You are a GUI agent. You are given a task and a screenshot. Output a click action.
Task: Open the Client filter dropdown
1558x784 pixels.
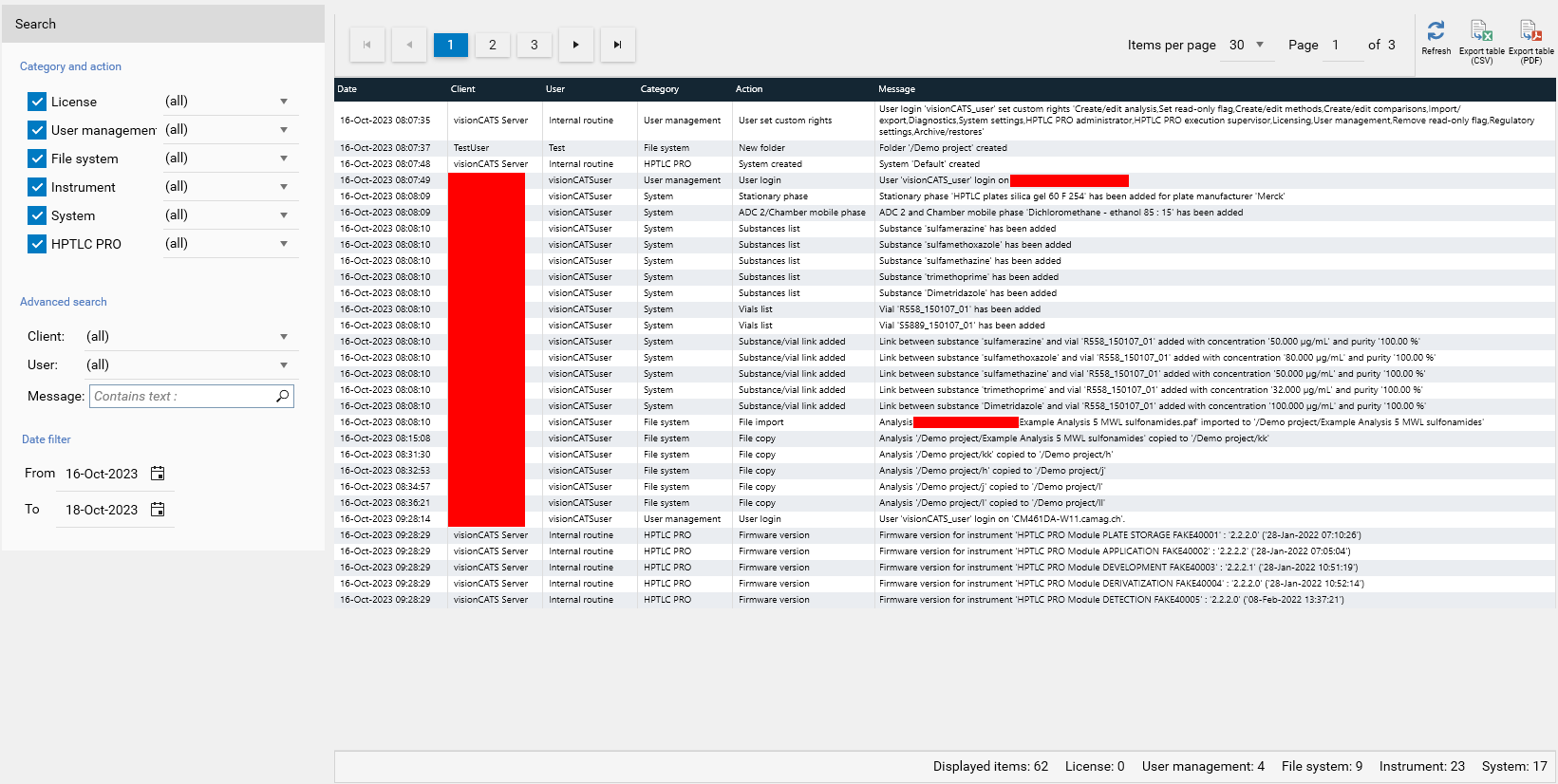click(284, 337)
